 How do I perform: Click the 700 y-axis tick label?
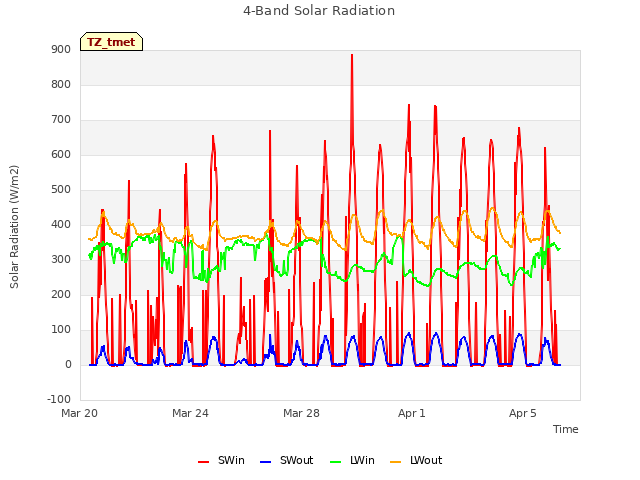(x=61, y=120)
